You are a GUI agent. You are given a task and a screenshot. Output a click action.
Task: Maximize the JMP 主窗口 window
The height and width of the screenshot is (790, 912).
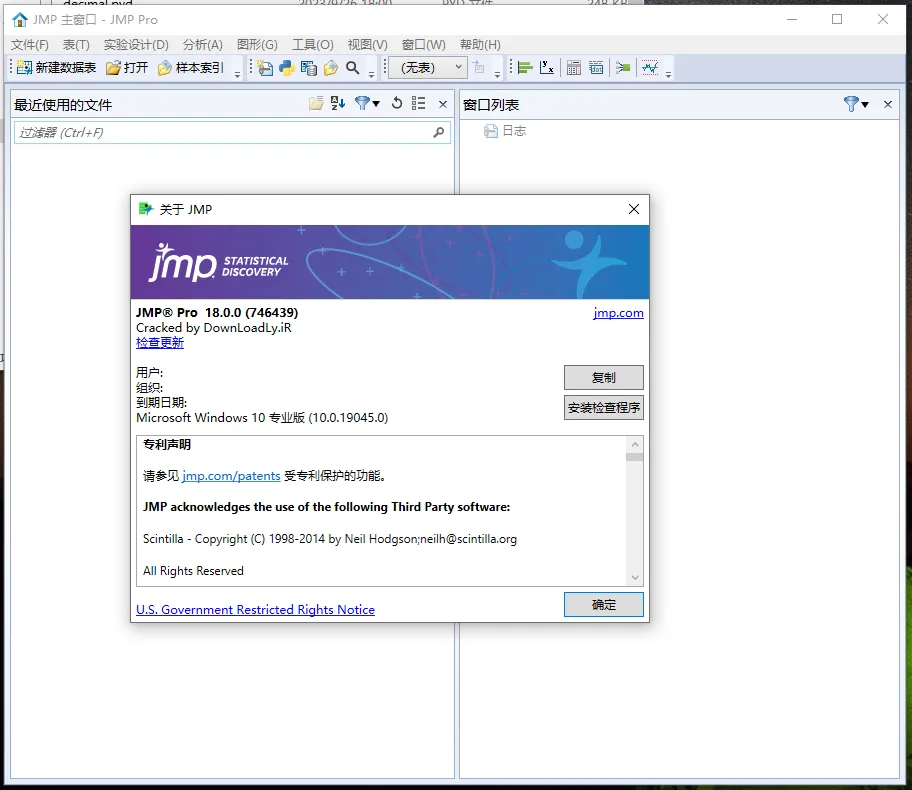(837, 19)
